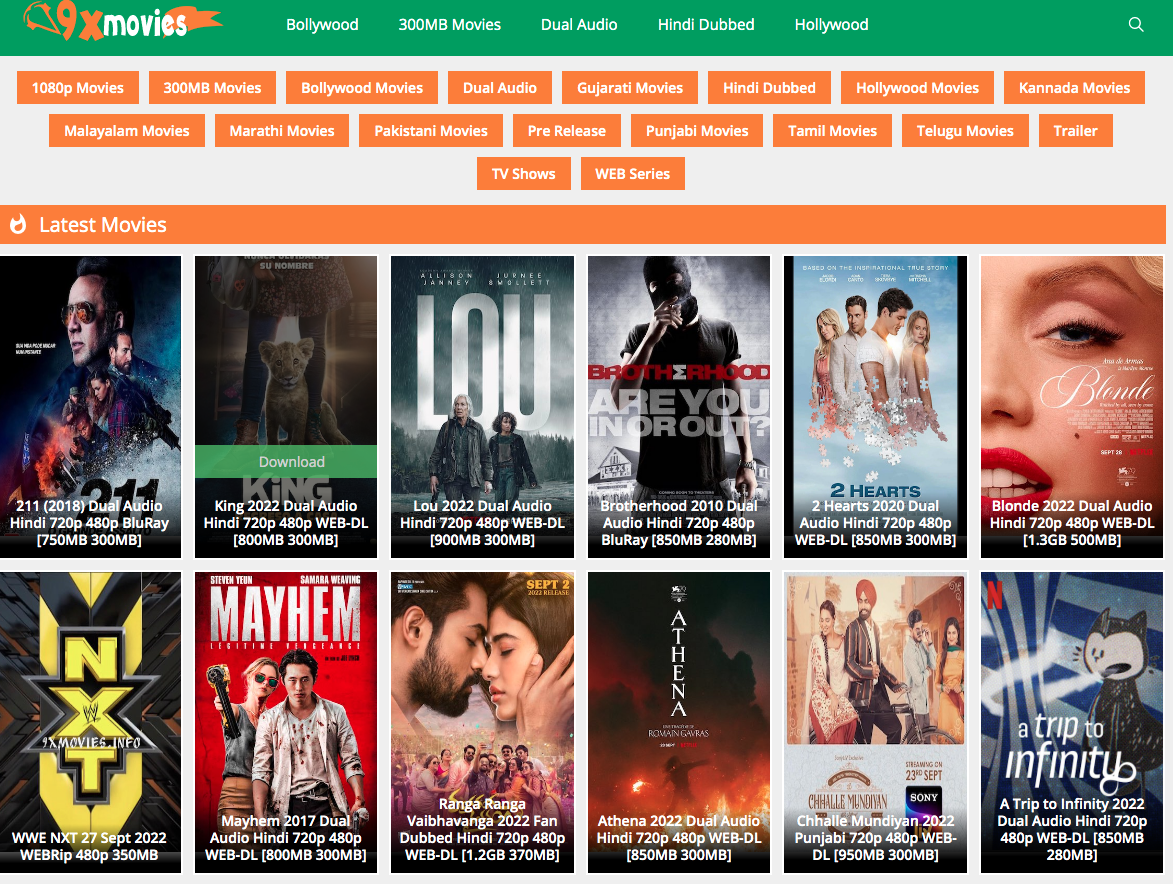Open the Telugu Movies category
Viewport: 1173px width, 884px height.
(965, 131)
